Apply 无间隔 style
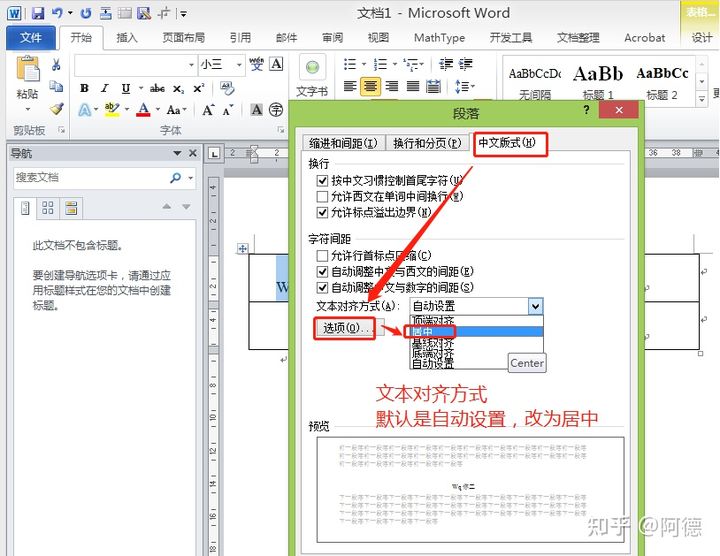This screenshot has width=720, height=556. tap(534, 80)
